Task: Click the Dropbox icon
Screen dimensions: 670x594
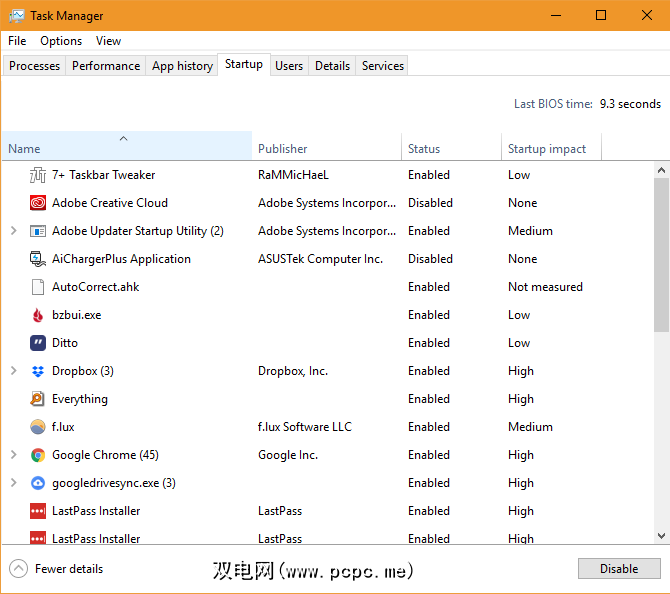Action: 38,371
